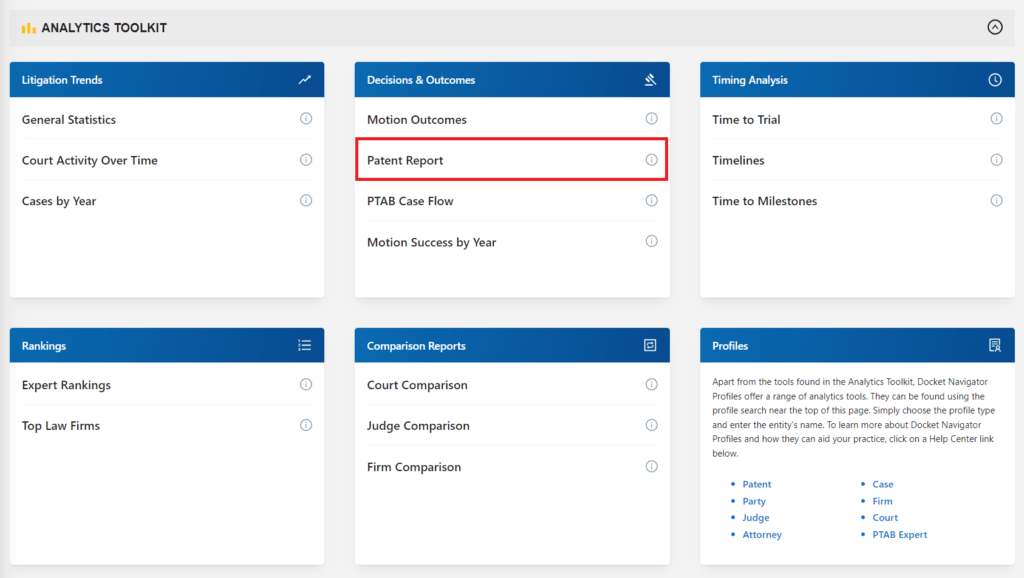
Task: Show info for Patent Report
Action: [651, 160]
